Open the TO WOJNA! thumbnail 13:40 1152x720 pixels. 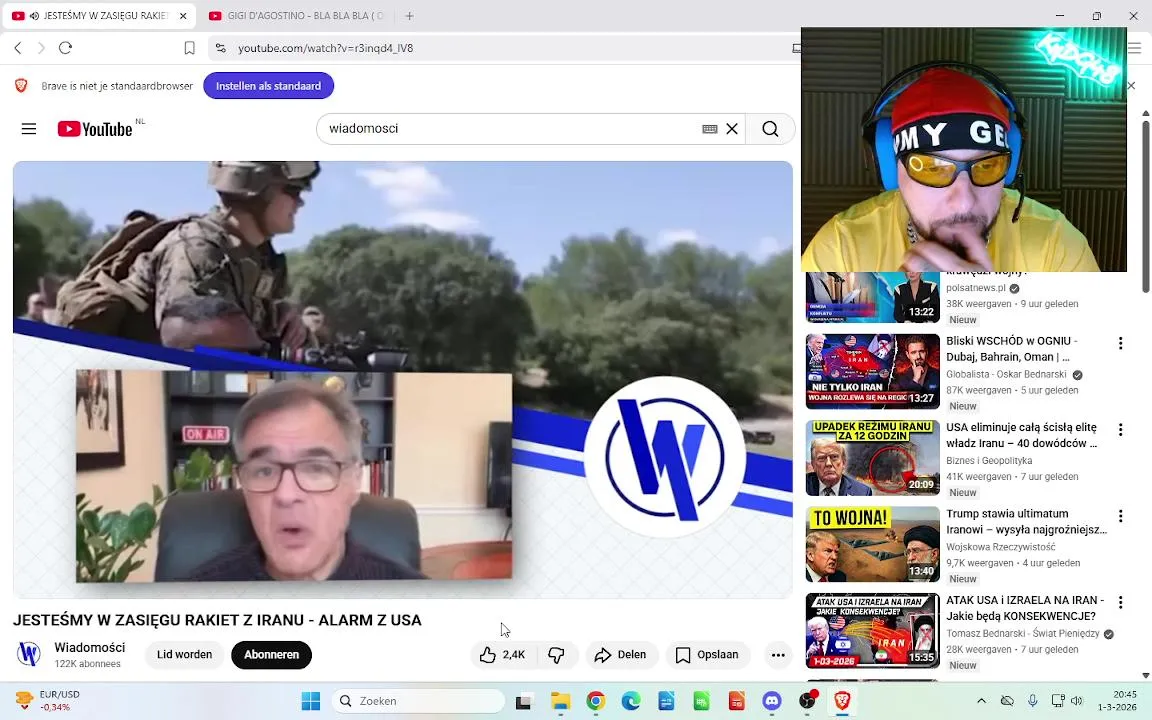pyautogui.click(x=873, y=544)
